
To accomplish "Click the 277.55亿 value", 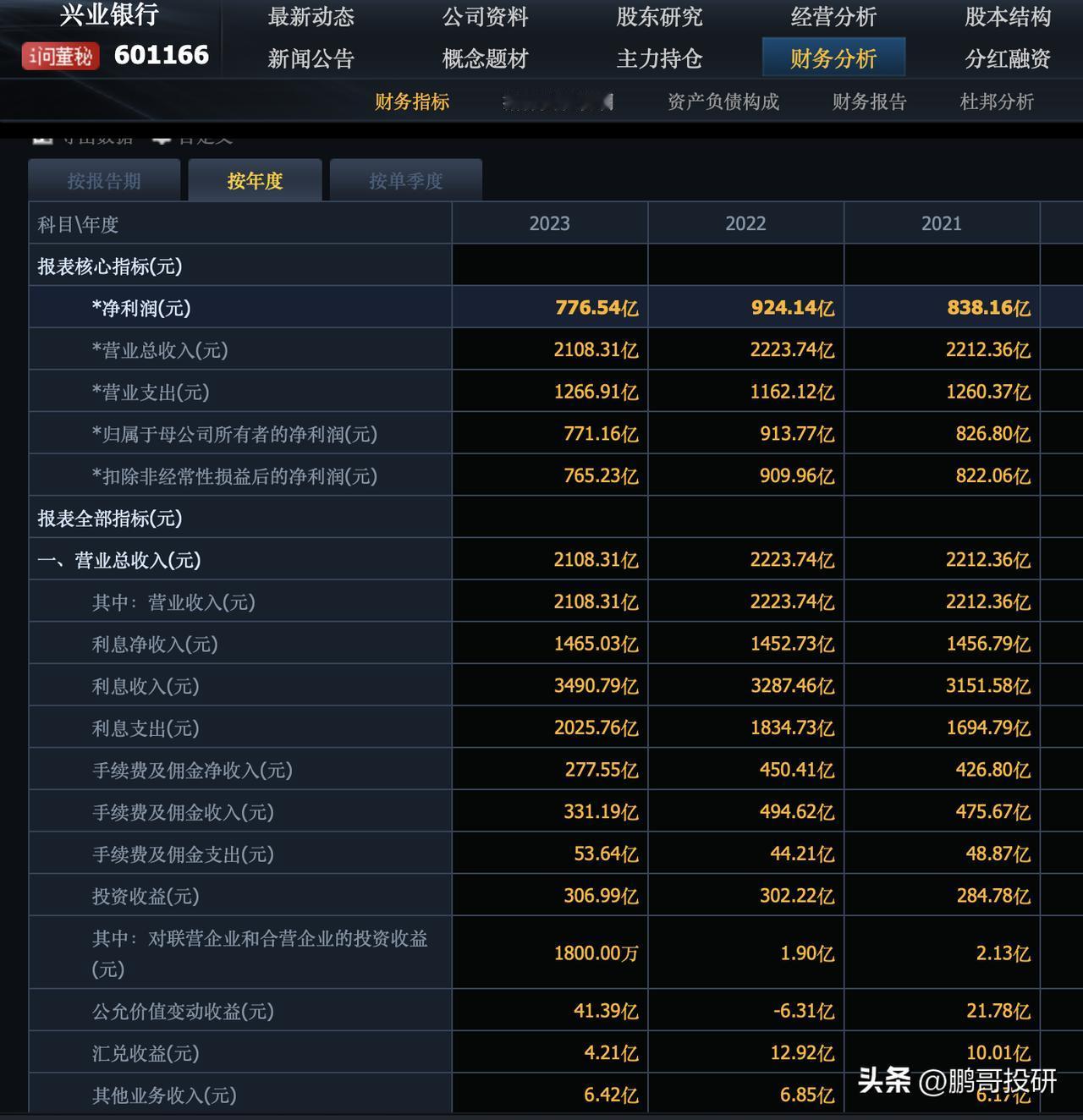I will tap(602, 770).
